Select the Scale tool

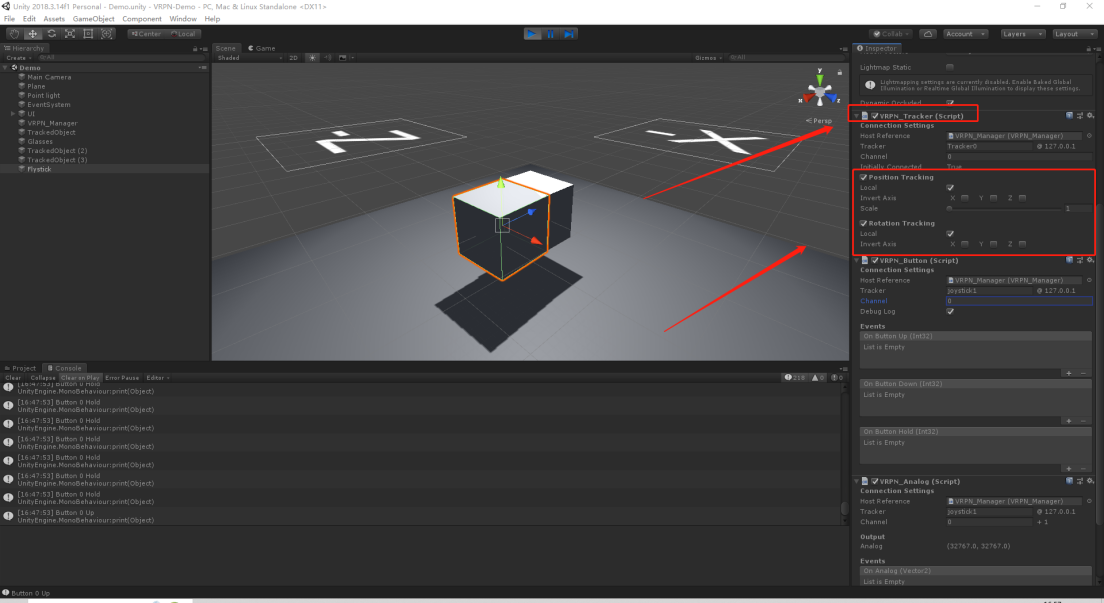pyautogui.click(x=70, y=34)
